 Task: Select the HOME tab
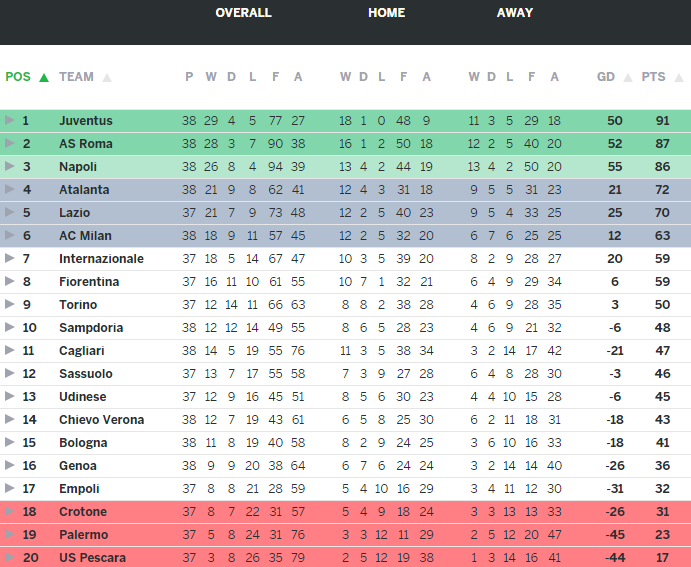click(x=386, y=13)
